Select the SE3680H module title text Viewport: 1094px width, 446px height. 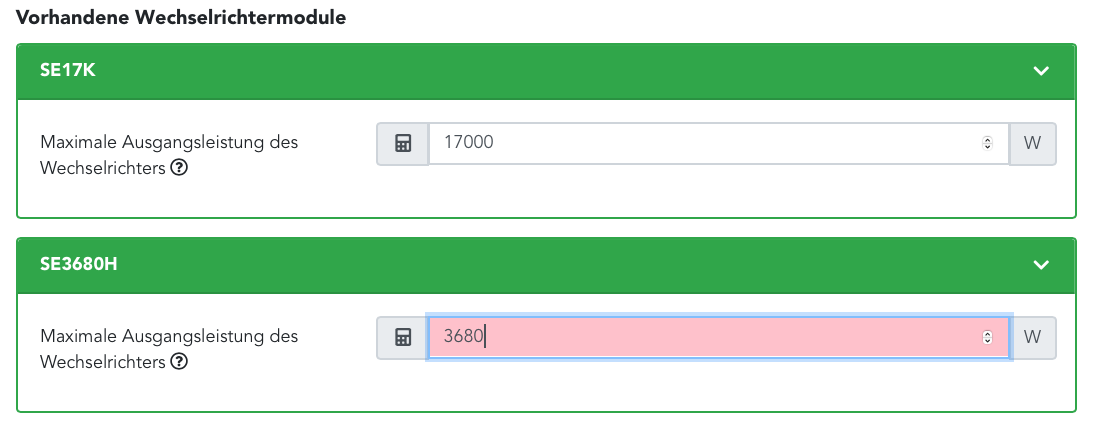(x=80, y=265)
